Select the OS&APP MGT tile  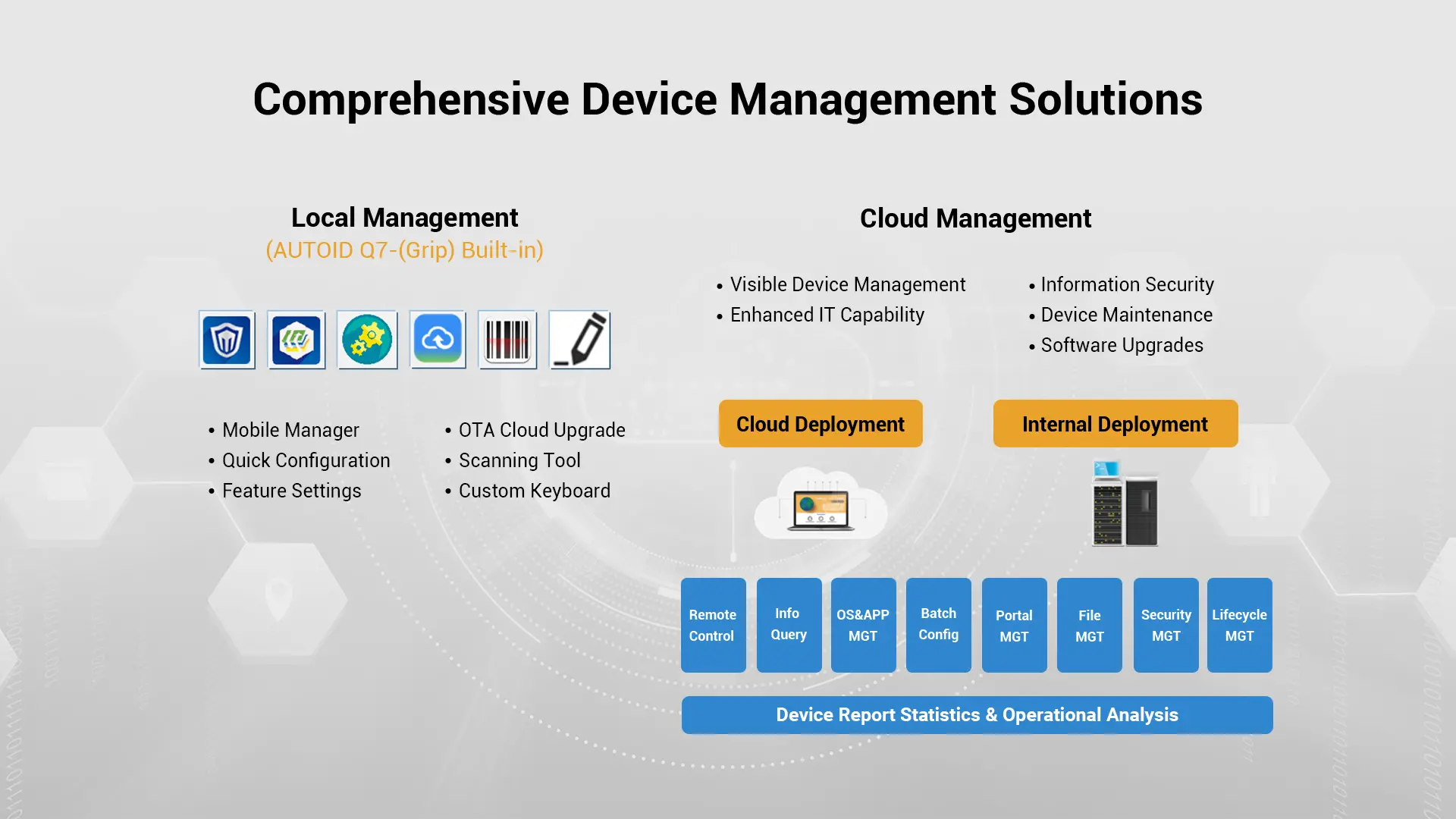click(863, 625)
